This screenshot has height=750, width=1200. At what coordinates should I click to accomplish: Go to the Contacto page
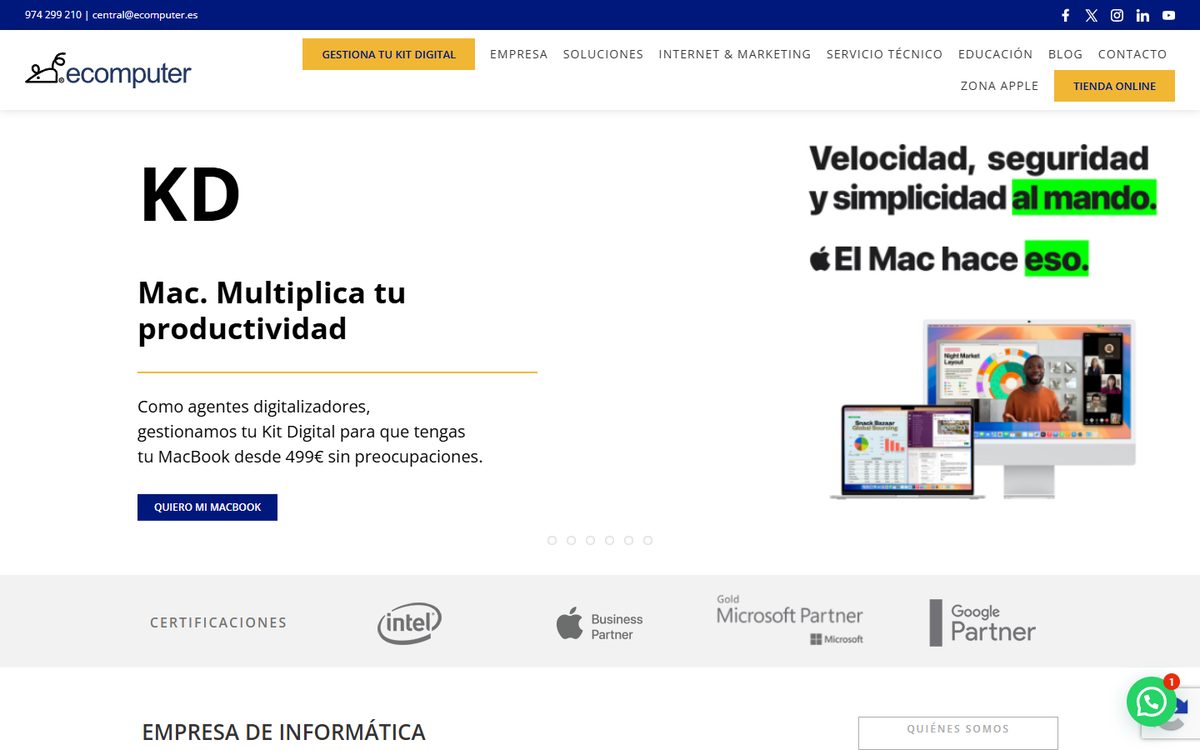click(x=1132, y=54)
